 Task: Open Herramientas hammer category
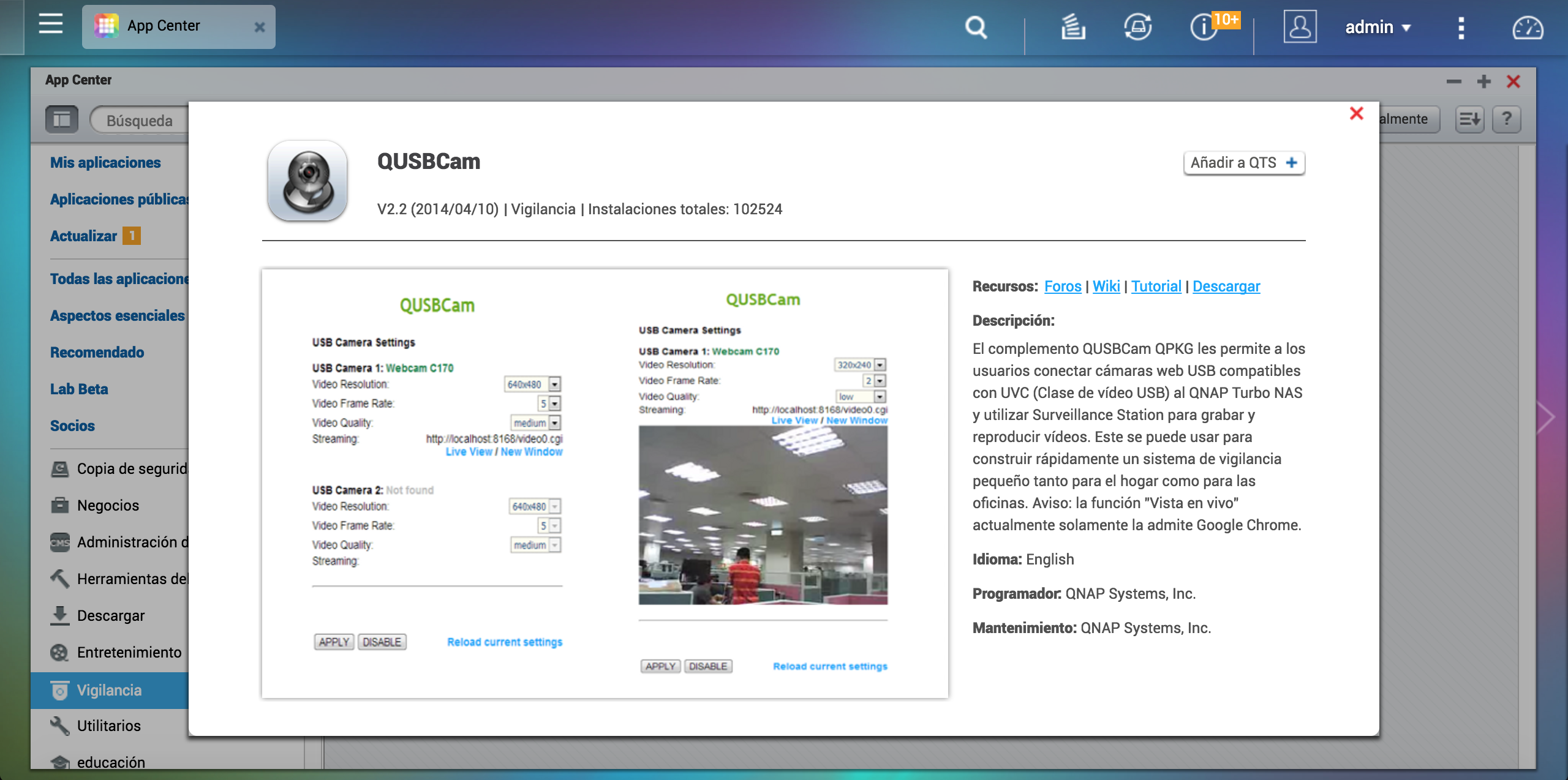(119, 579)
